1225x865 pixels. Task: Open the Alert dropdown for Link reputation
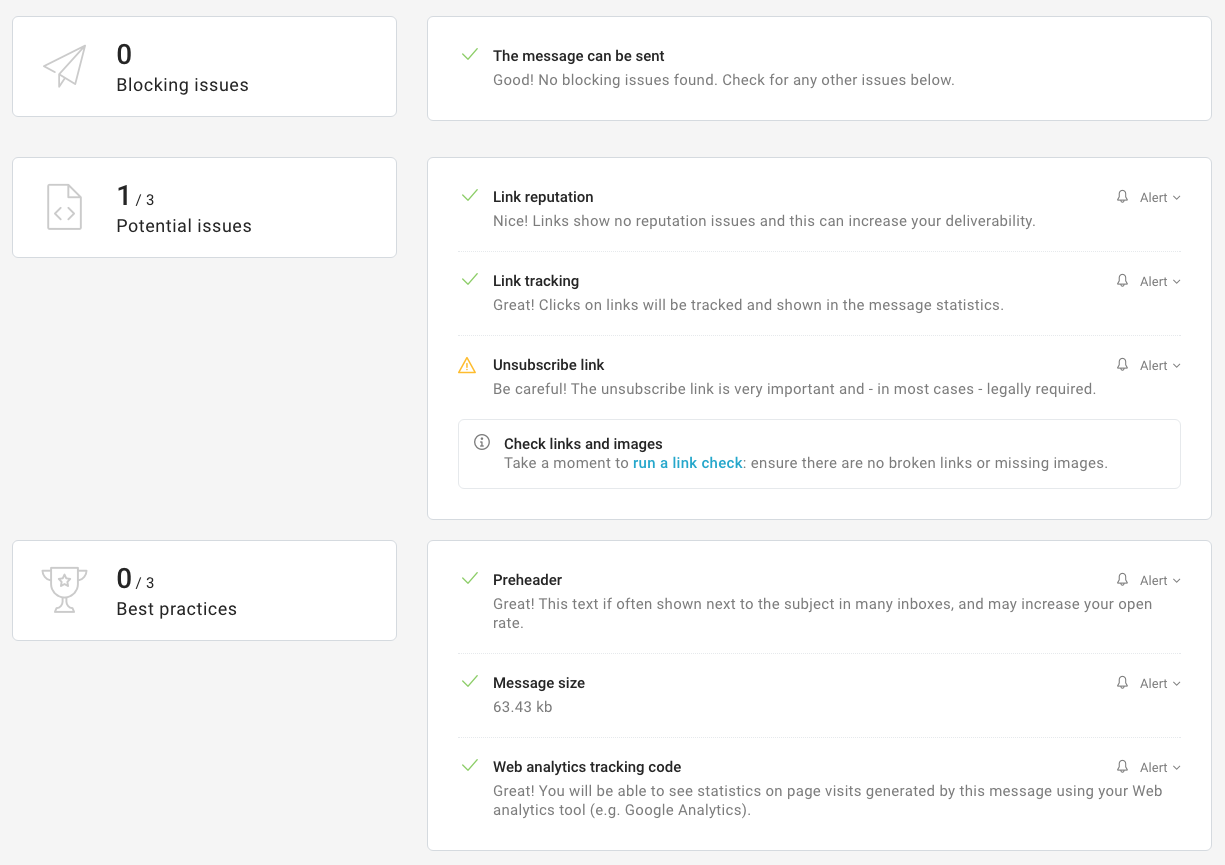click(x=1160, y=198)
